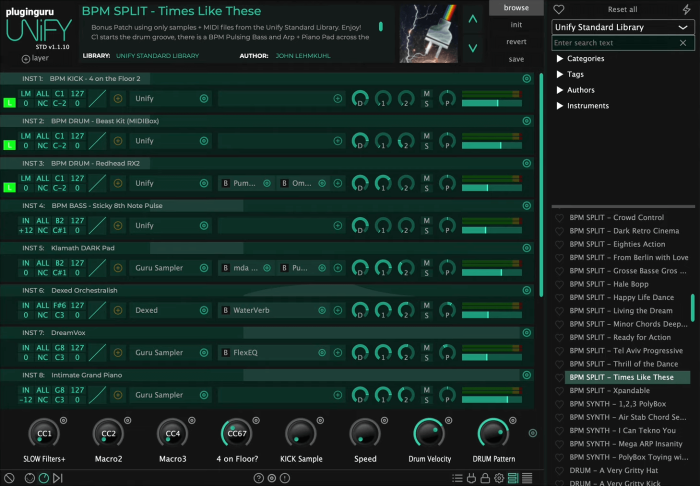The image size is (700, 486).
Task: Click the circle icon right of the macro knobs
Action: [533, 433]
